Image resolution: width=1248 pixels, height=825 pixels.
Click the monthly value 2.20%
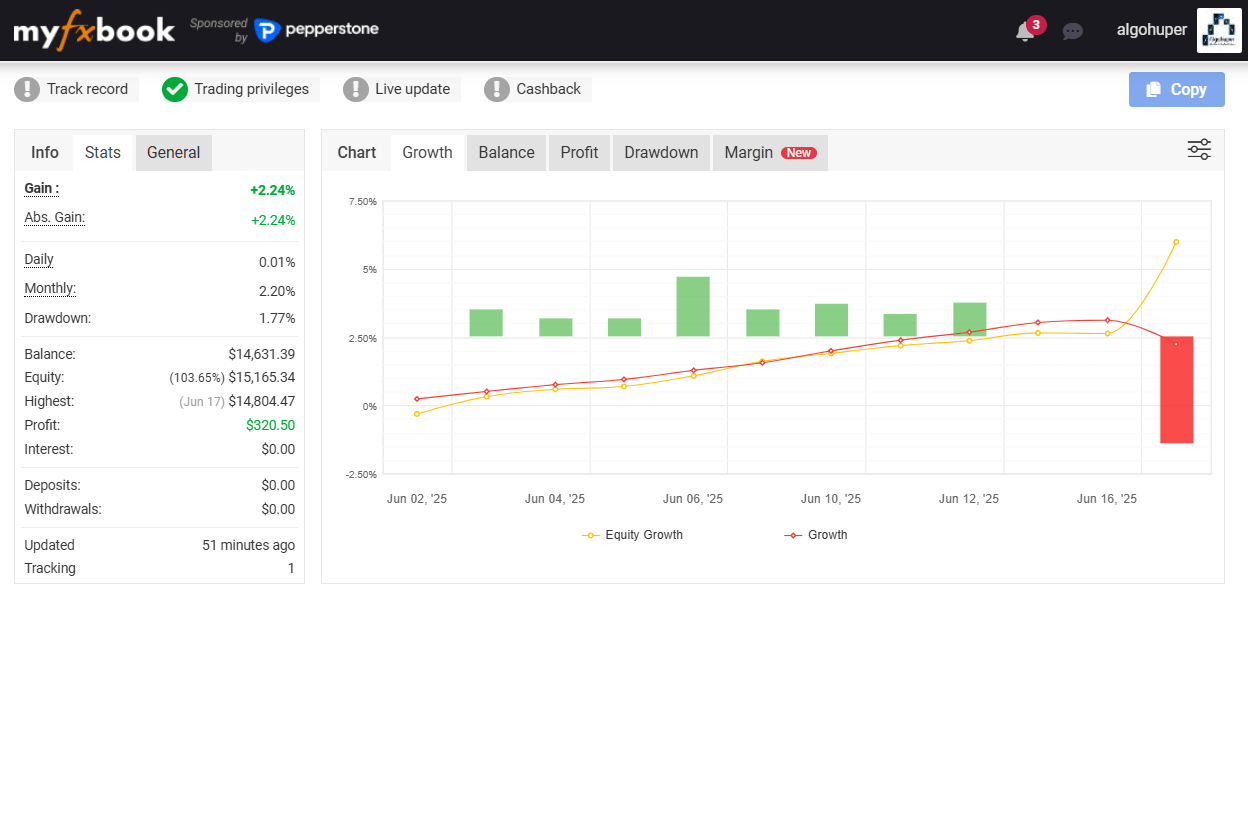277,292
